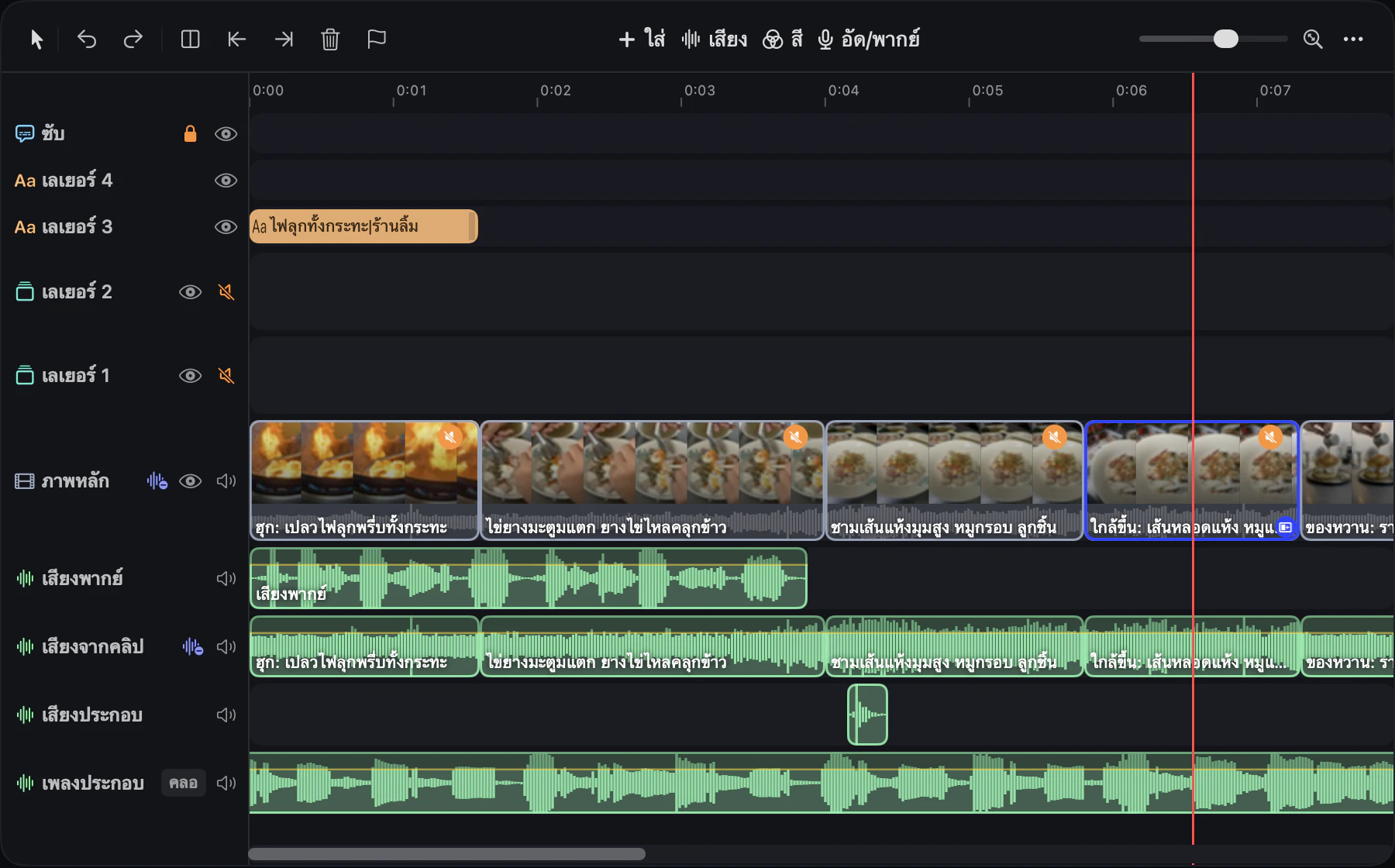Undo the last edit
This screenshot has width=1395, height=868.
[87, 39]
